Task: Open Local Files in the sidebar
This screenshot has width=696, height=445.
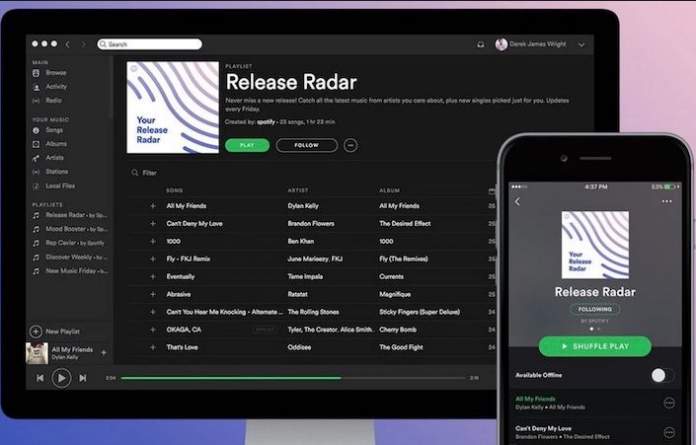Action: (59, 185)
